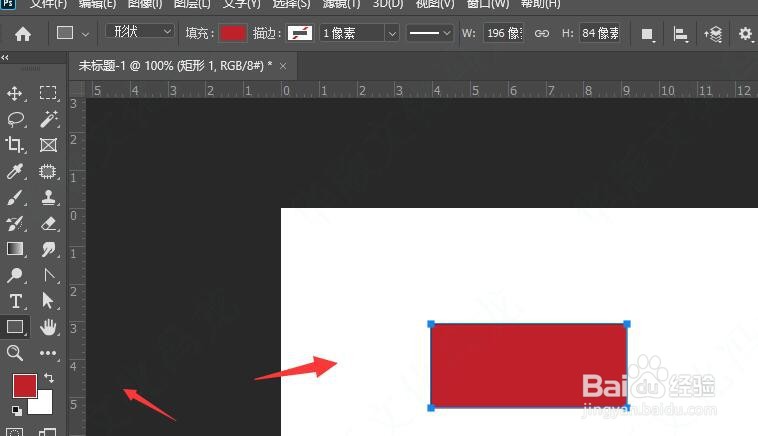Select the Smudge tool

click(48, 249)
